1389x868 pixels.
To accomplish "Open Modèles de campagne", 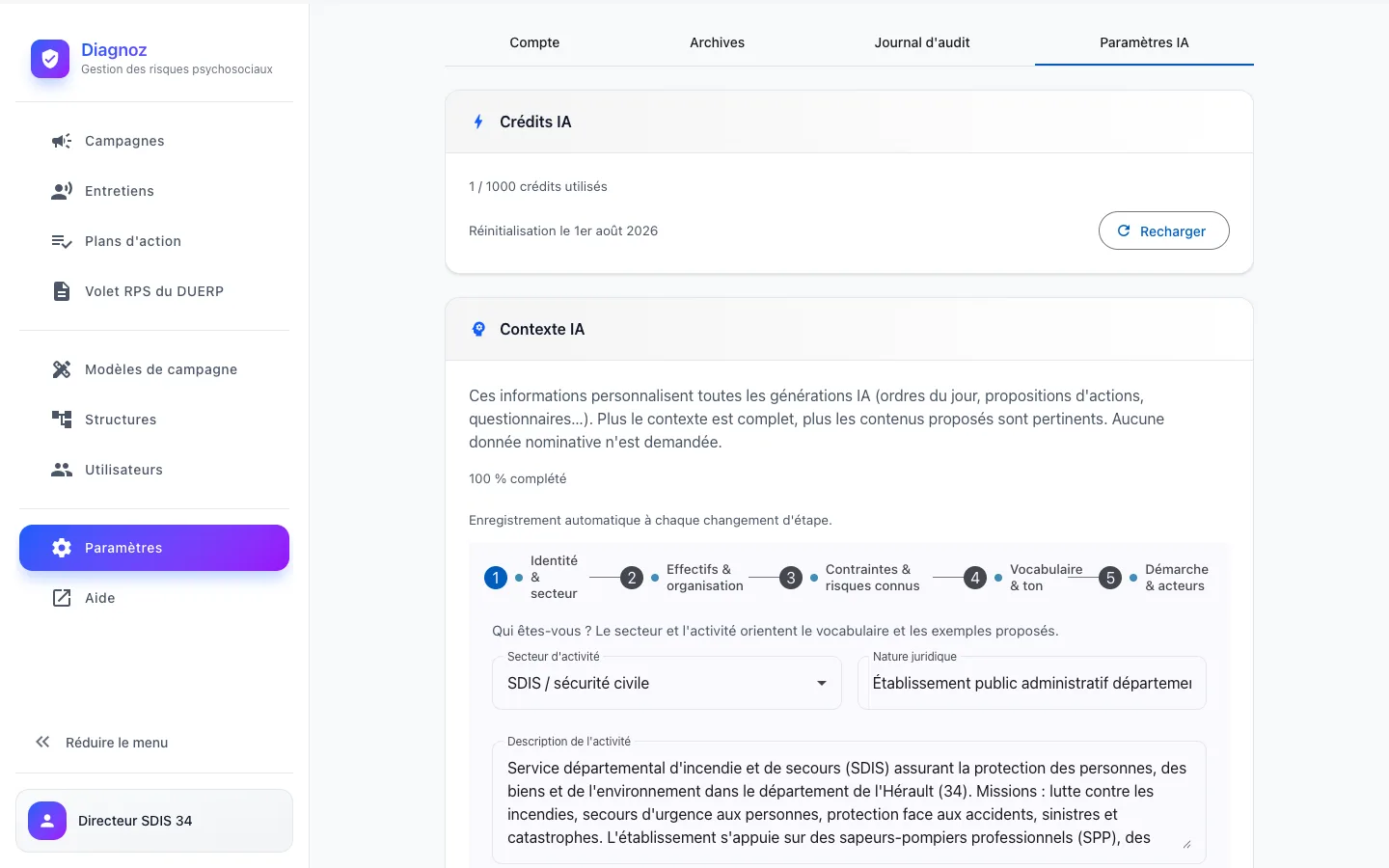I will coord(154,369).
